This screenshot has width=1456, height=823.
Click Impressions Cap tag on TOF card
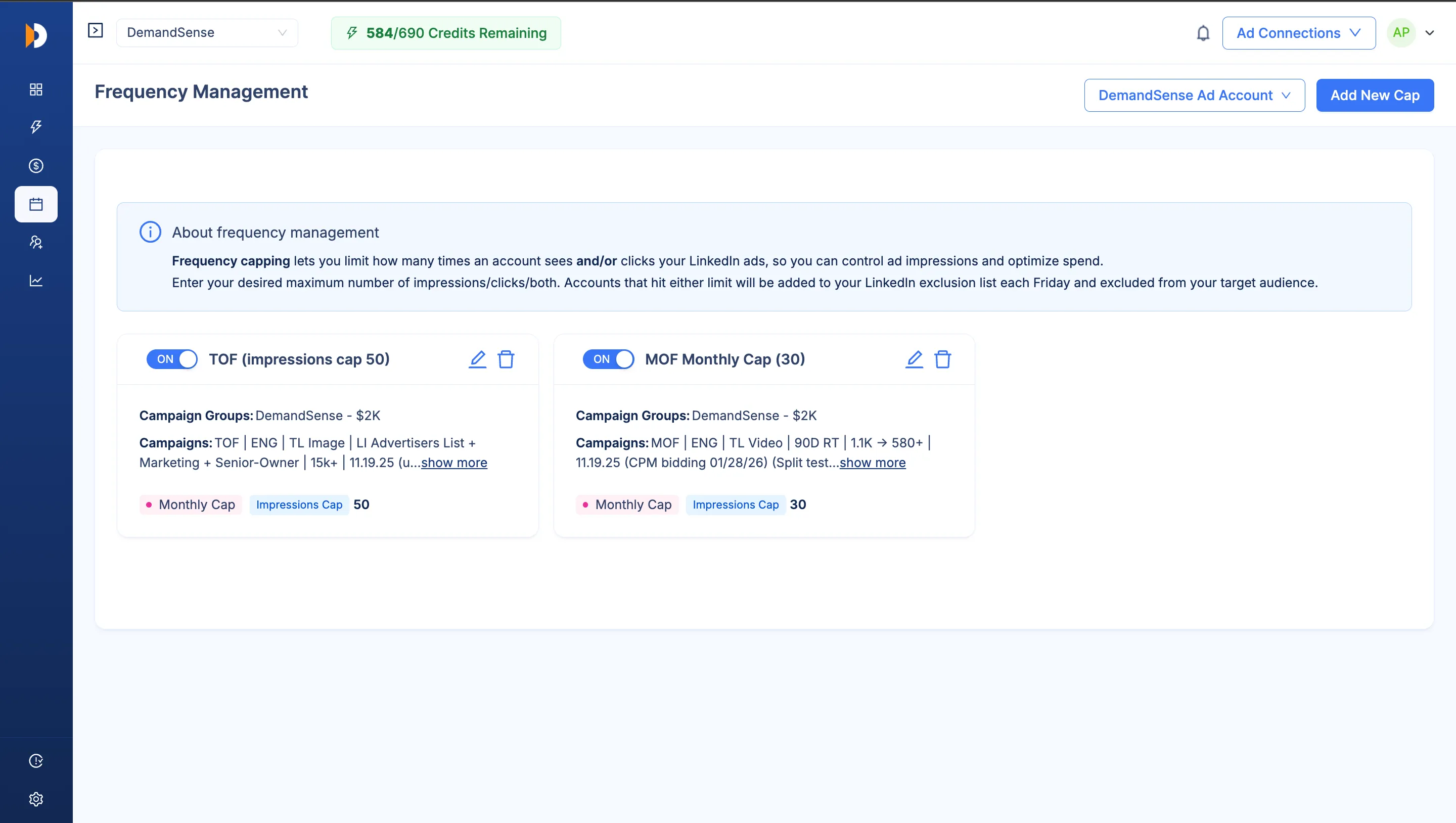[x=299, y=505]
